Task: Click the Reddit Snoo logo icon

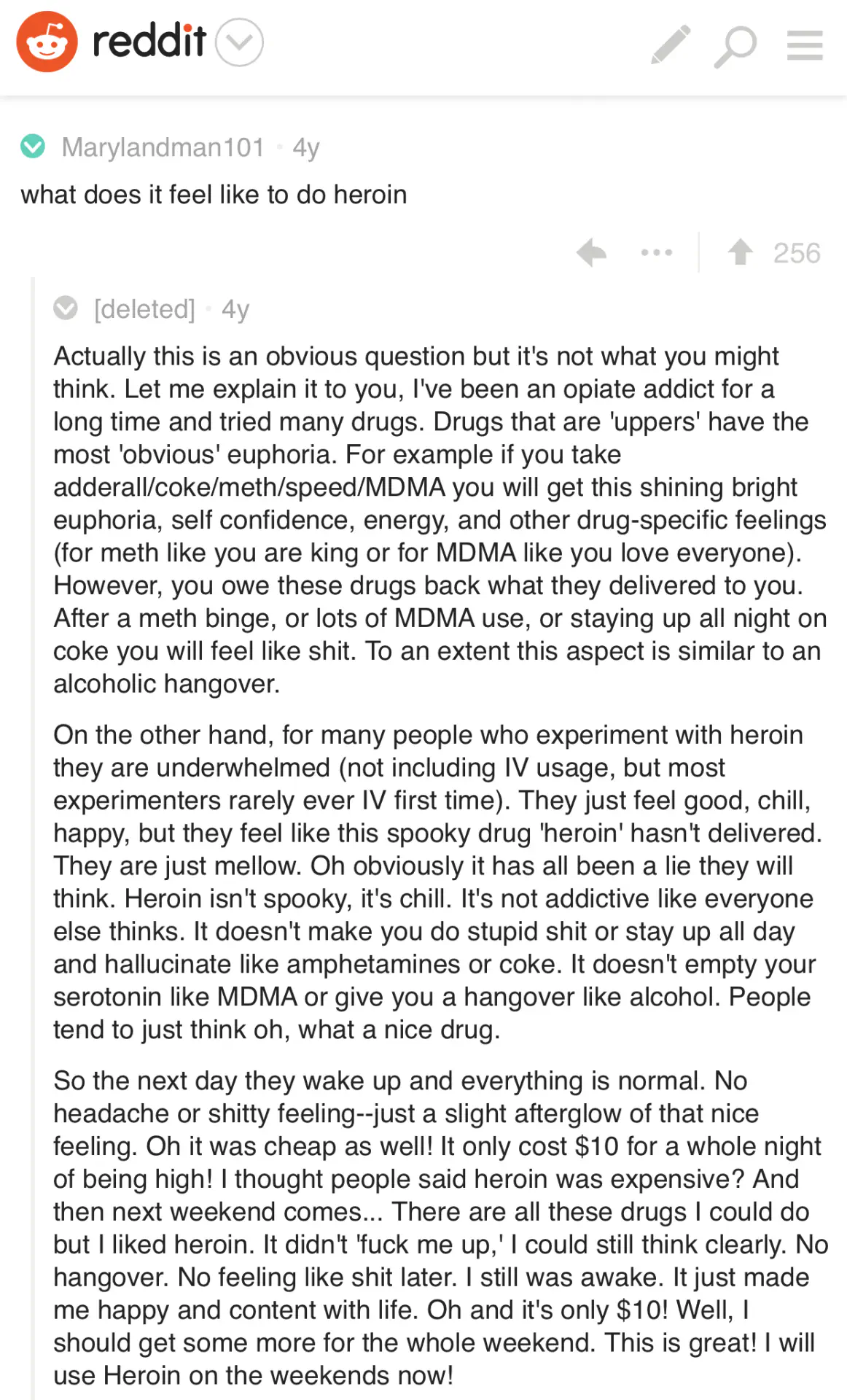Action: pos(47,42)
